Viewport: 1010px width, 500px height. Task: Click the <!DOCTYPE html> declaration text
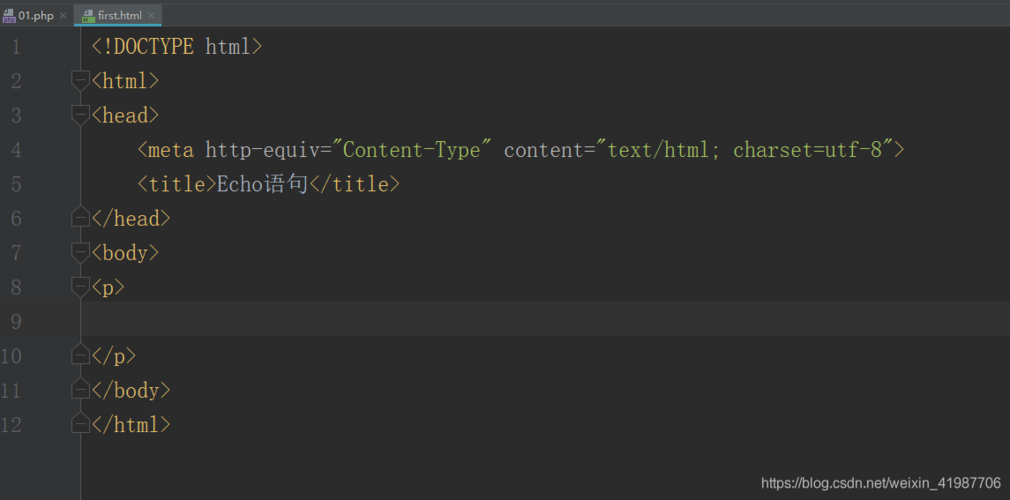pyautogui.click(x=176, y=47)
